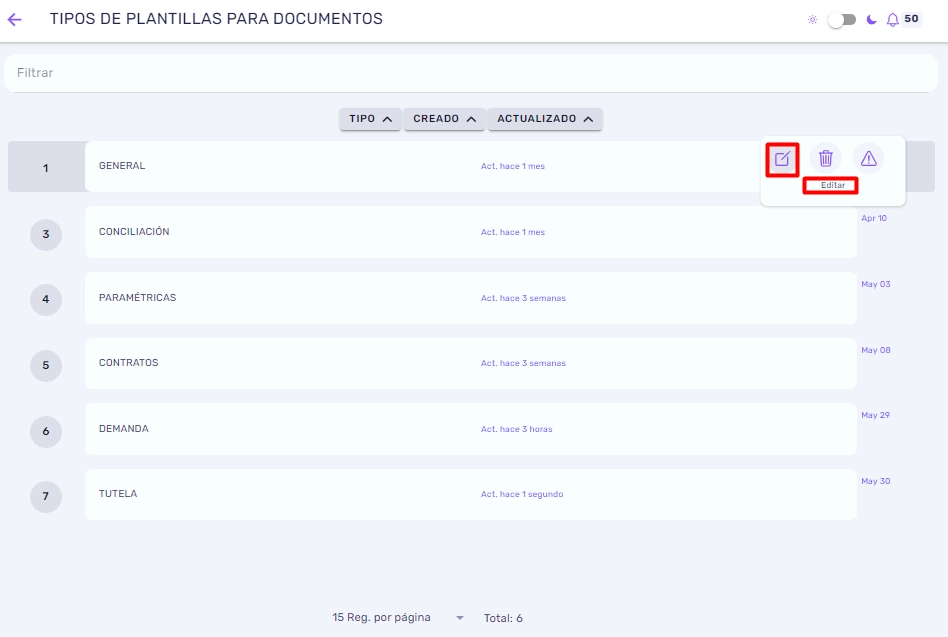This screenshot has height=637, width=948.
Task: Click the moon dark-mode icon
Action: click(871, 20)
